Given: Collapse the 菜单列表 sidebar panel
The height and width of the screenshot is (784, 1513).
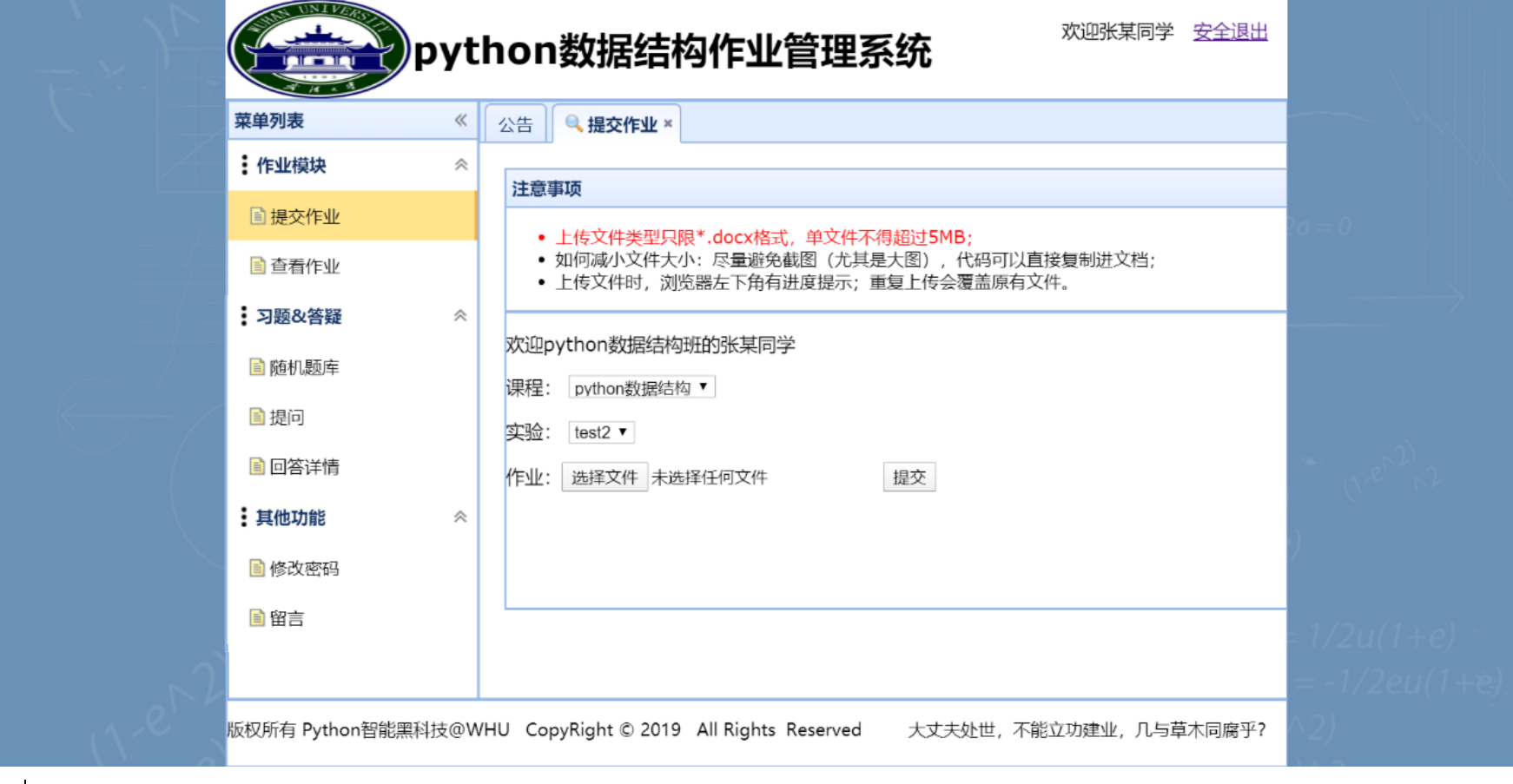Looking at the screenshot, I should click(x=460, y=121).
